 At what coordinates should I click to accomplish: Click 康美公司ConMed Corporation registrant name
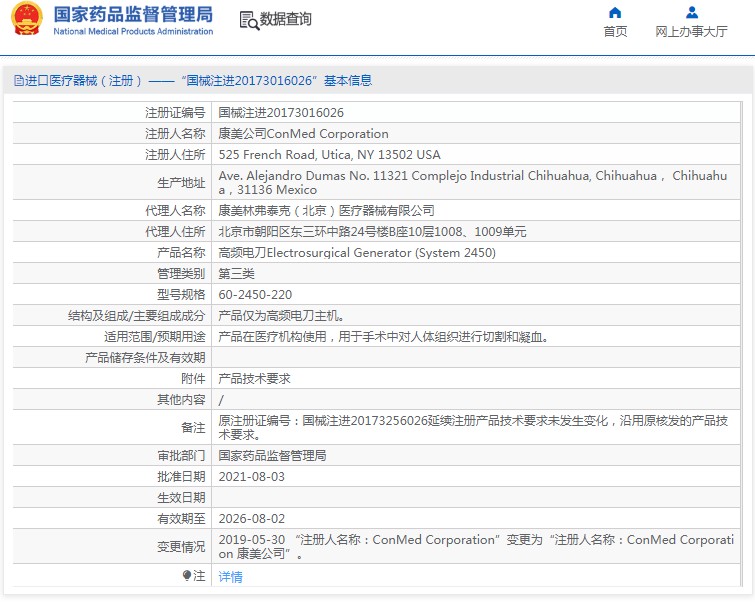click(x=303, y=133)
